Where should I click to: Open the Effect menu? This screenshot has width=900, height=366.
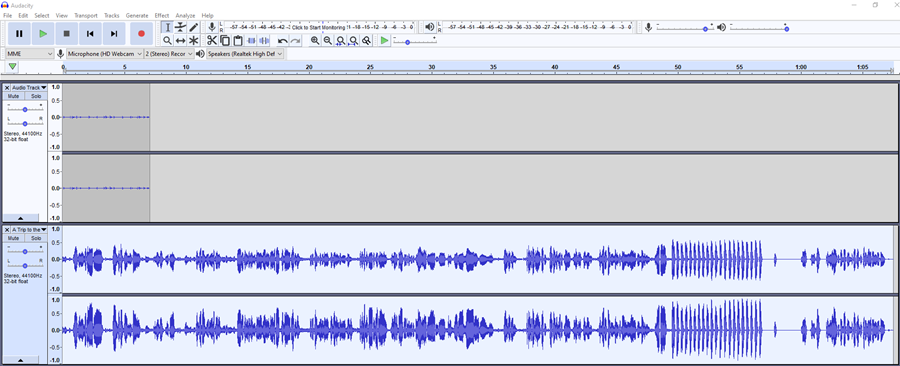tap(162, 15)
